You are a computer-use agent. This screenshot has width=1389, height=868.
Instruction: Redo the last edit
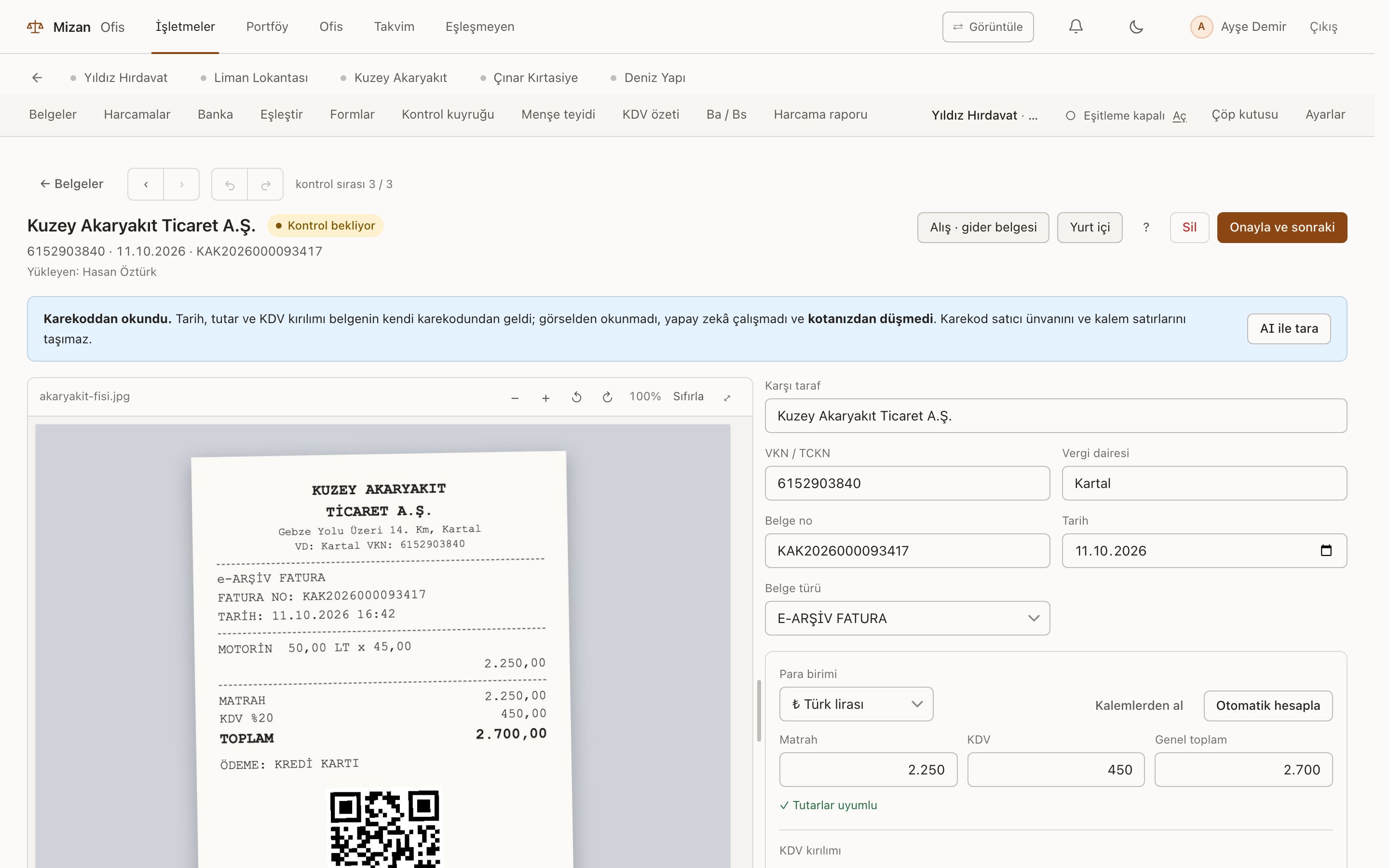click(x=265, y=184)
